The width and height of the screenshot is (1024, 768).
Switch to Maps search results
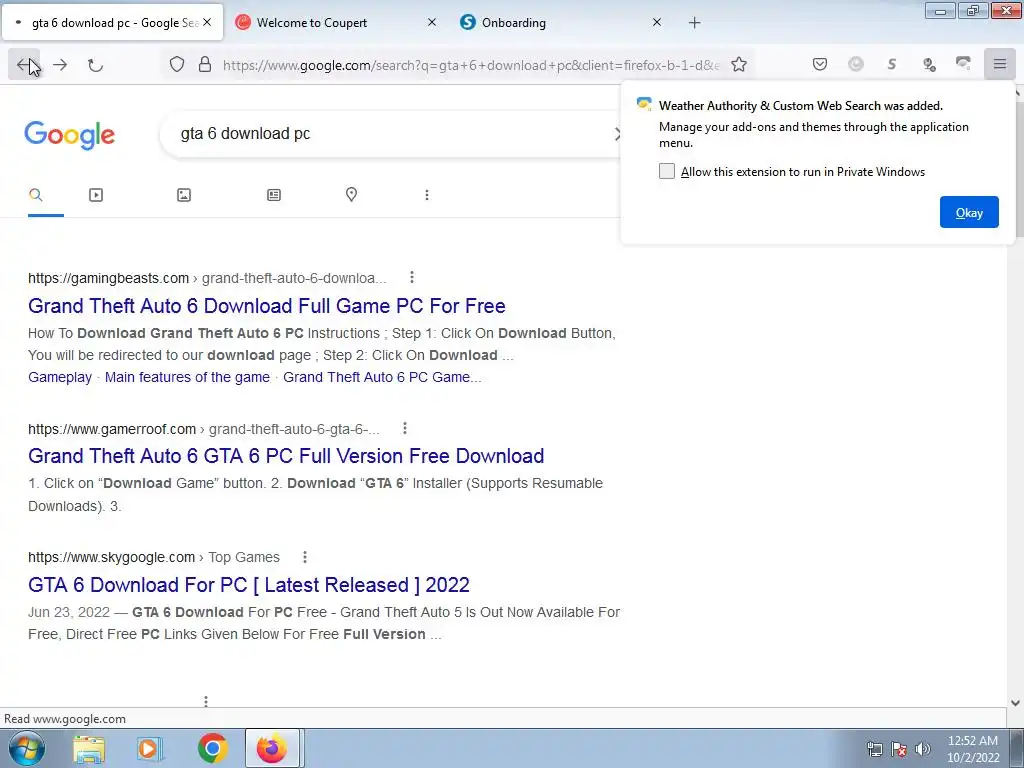[x=351, y=195]
